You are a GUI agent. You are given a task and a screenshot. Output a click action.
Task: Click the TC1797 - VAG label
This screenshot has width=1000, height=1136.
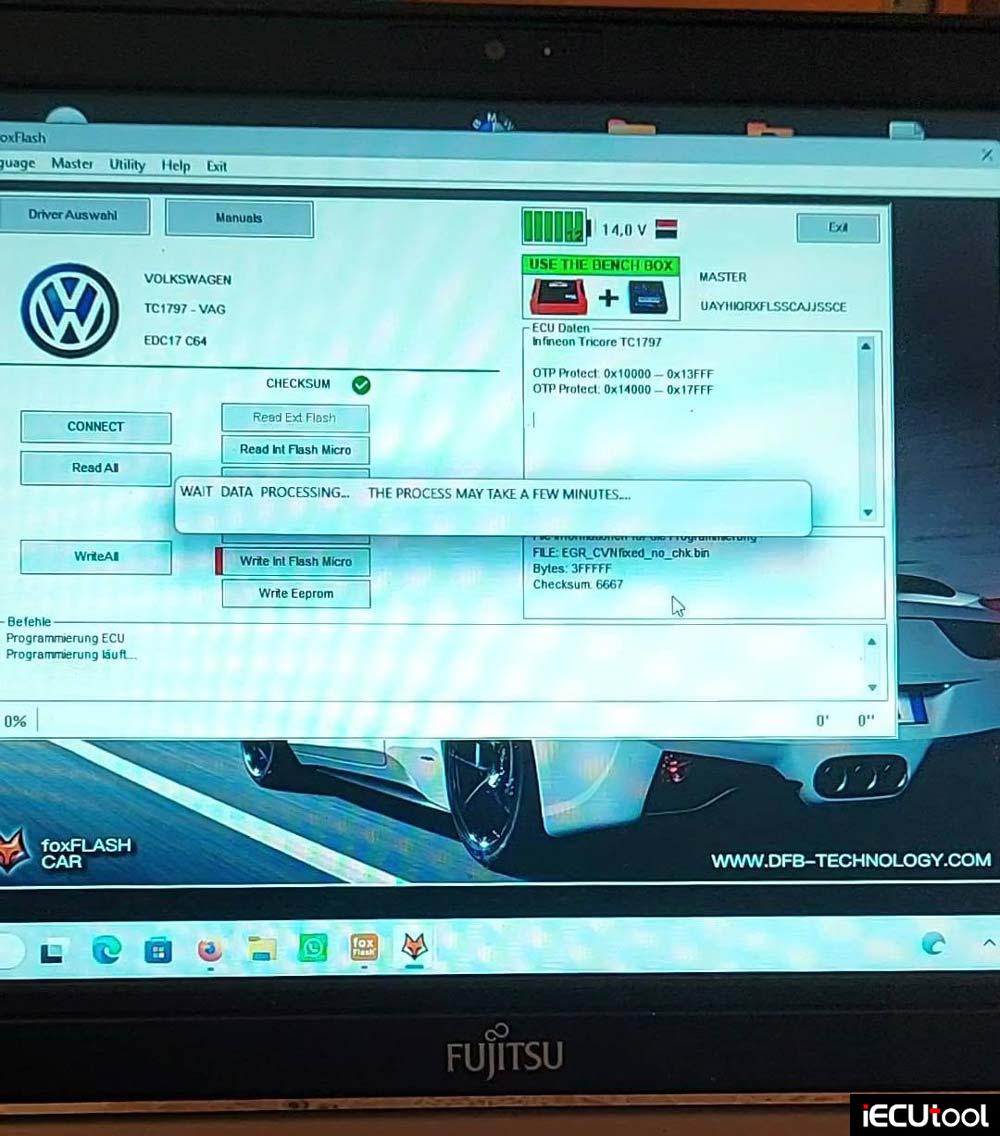185,309
